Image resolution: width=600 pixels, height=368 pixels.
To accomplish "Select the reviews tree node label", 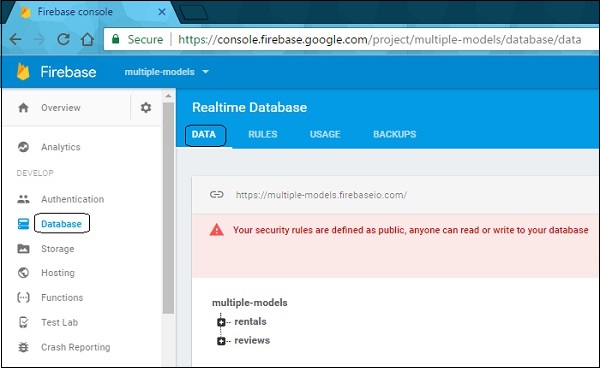I will click(252, 340).
